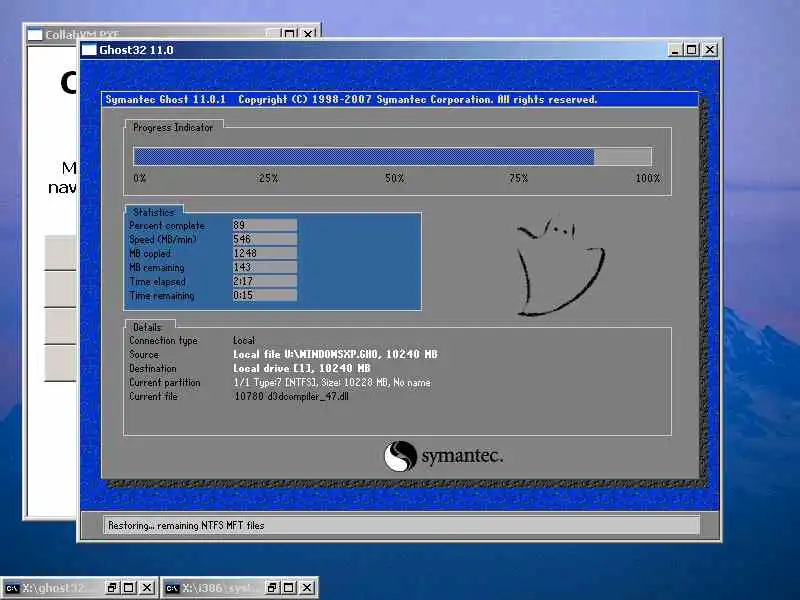
Task: Click the Symantec yin-yang logo
Action: tap(400, 456)
